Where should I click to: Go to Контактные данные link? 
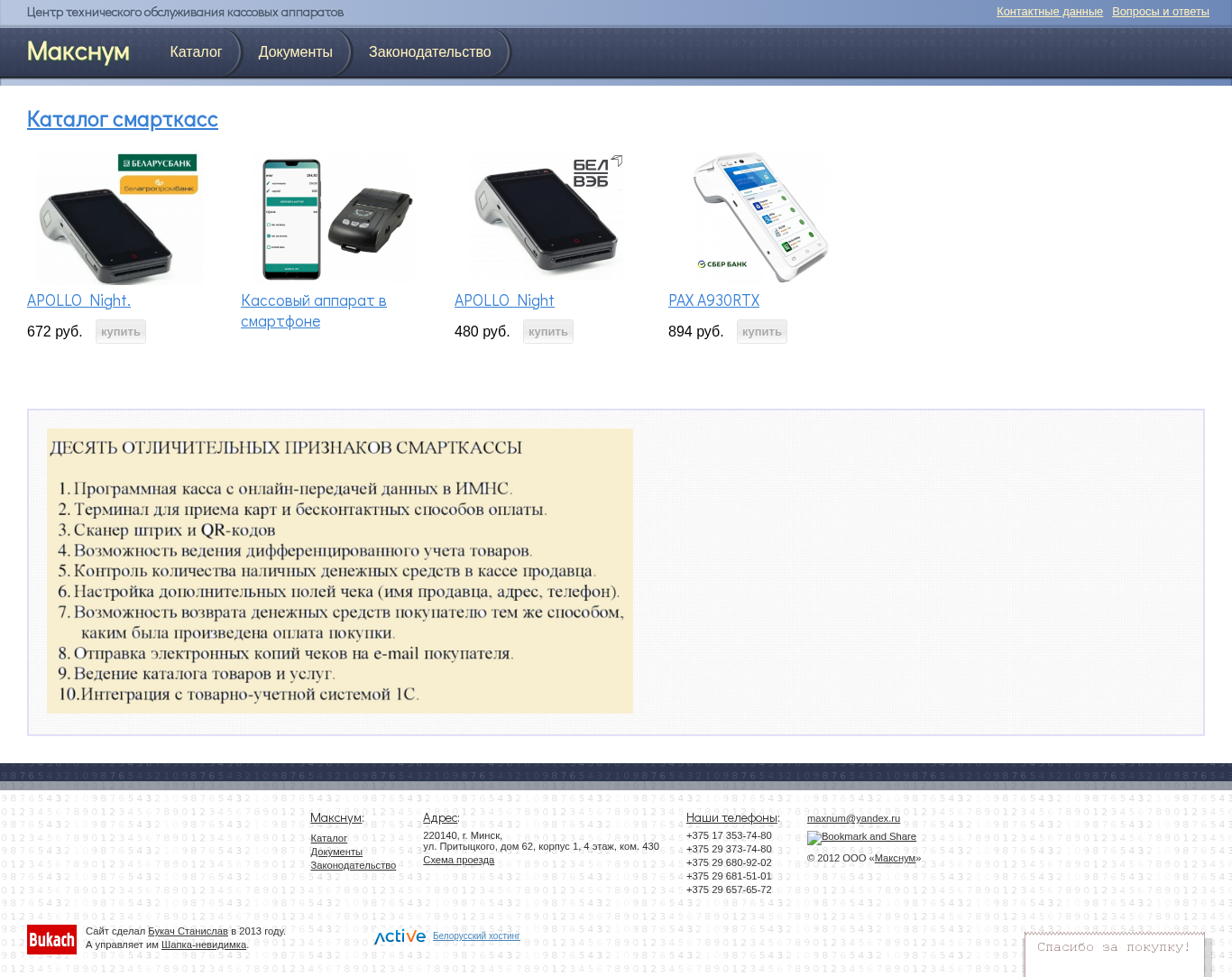point(1050,12)
